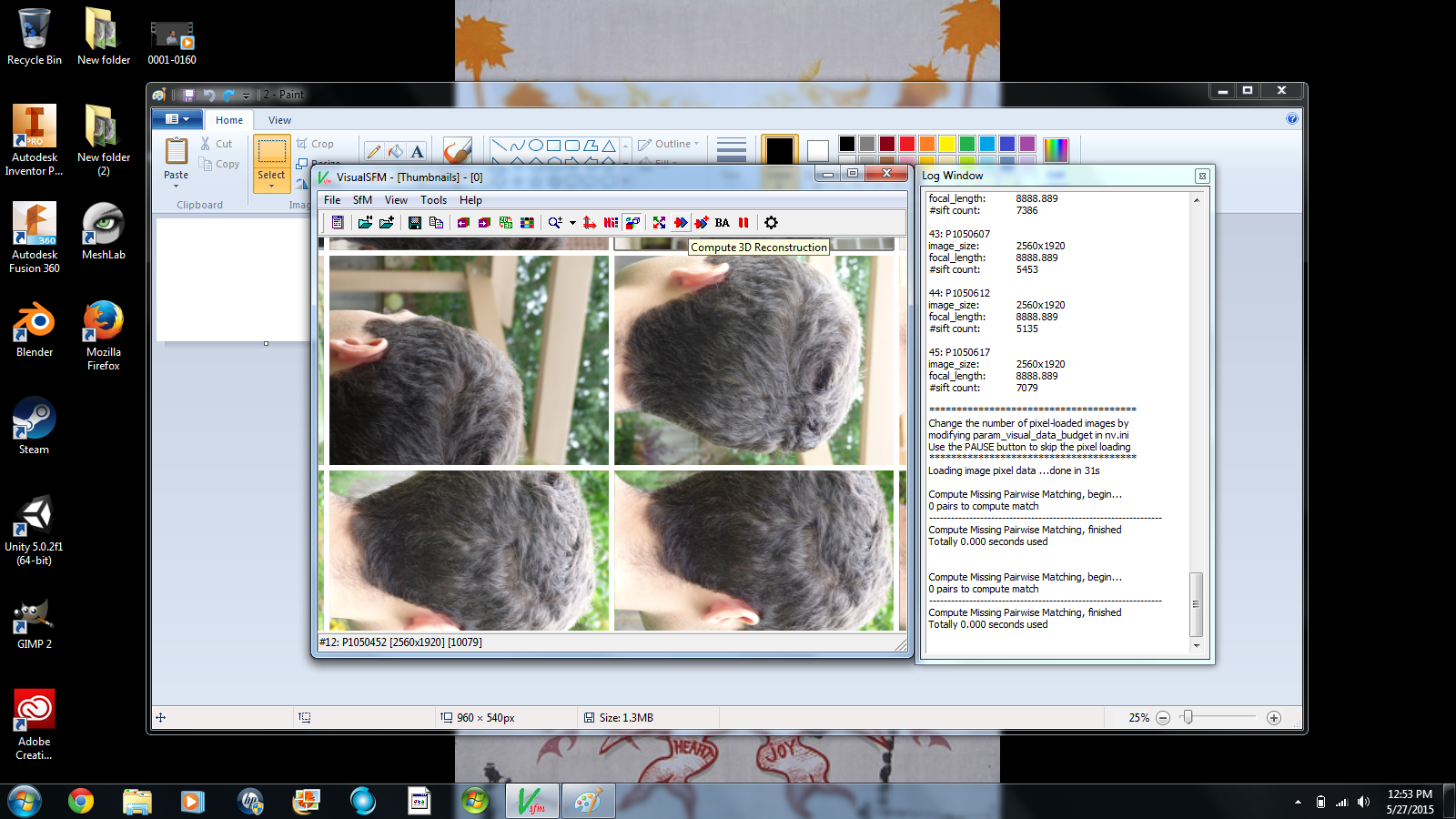
Task: Toggle the log window icon in VisualSFM toolbar
Action: 338,223
